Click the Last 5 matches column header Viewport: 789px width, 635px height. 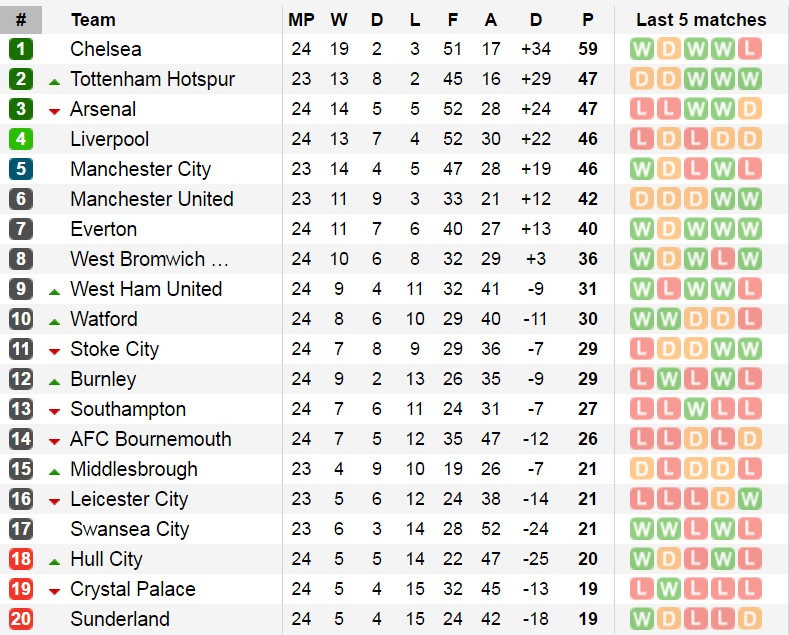[701, 19]
